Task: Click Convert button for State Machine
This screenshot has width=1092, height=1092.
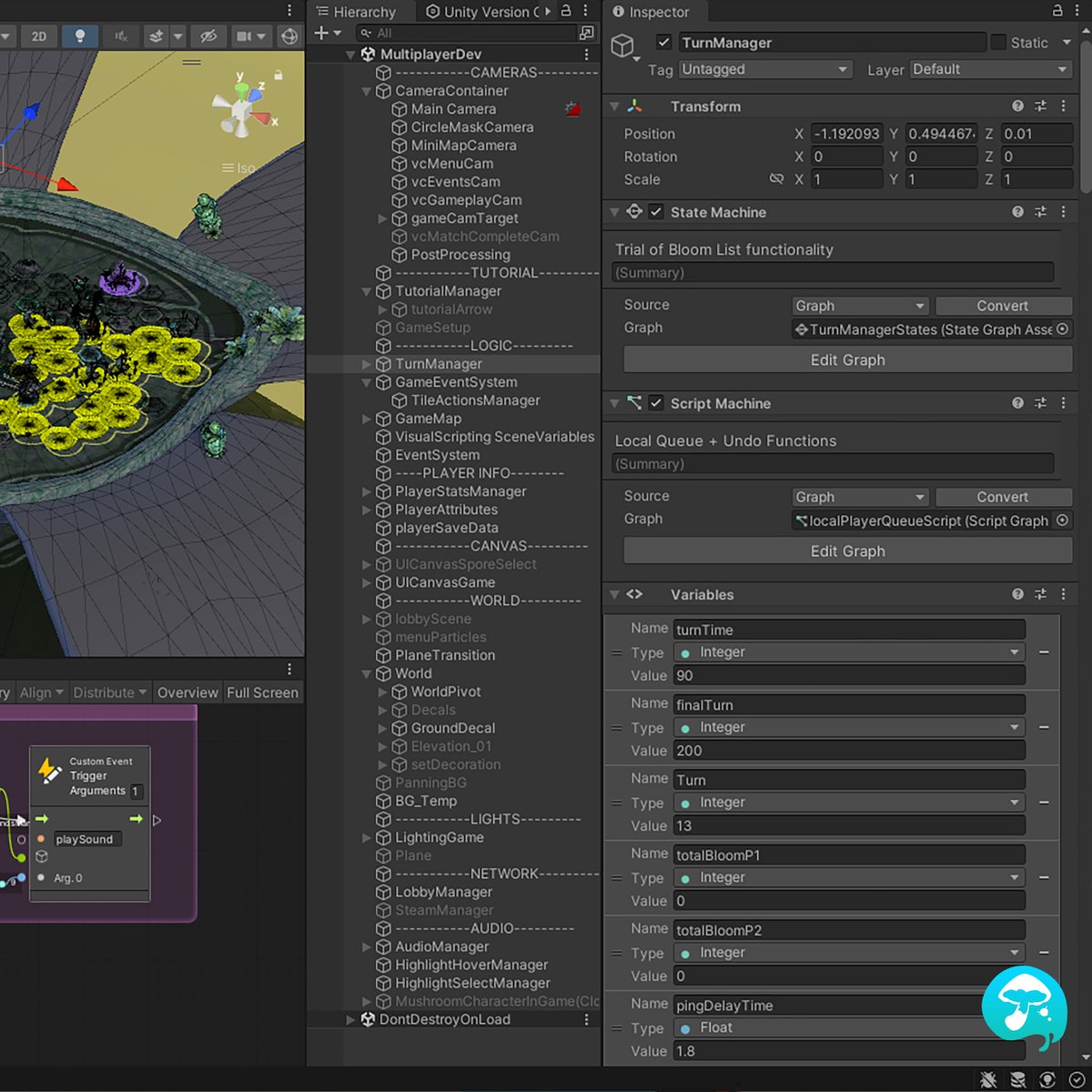Action: pyautogui.click(x=1003, y=306)
